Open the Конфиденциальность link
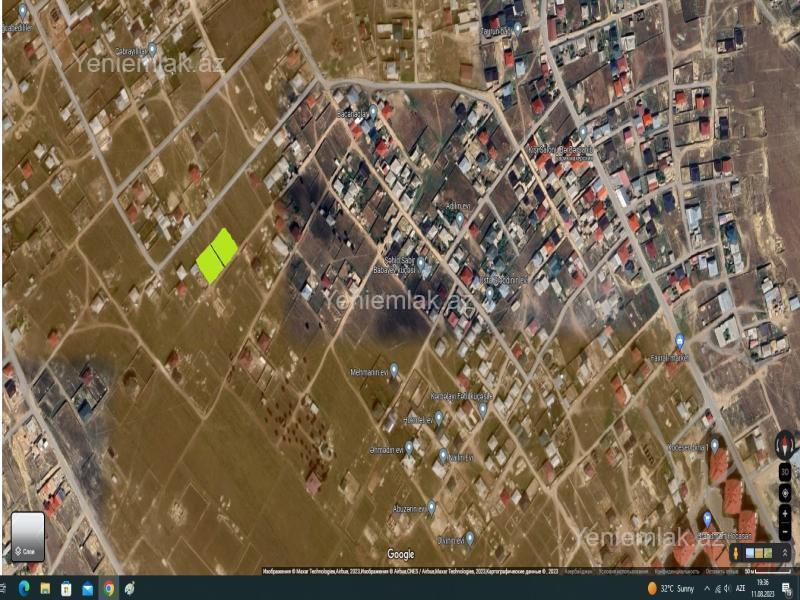 coord(677,571)
